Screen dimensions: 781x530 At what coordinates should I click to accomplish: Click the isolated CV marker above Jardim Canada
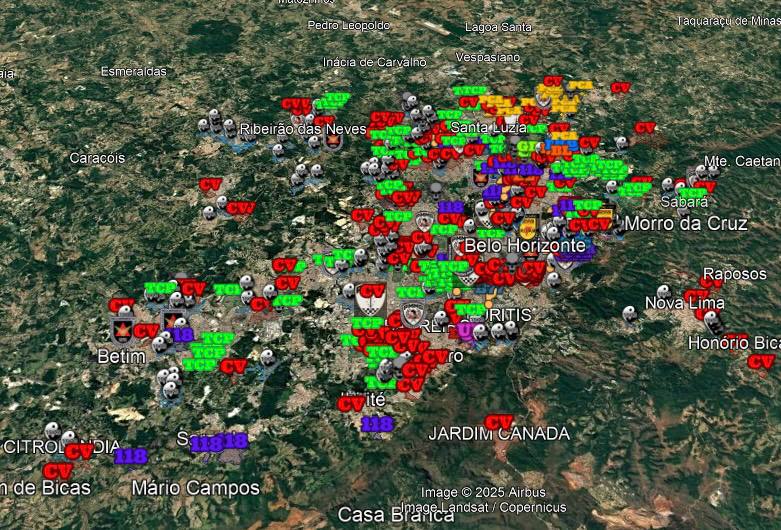coord(499,423)
